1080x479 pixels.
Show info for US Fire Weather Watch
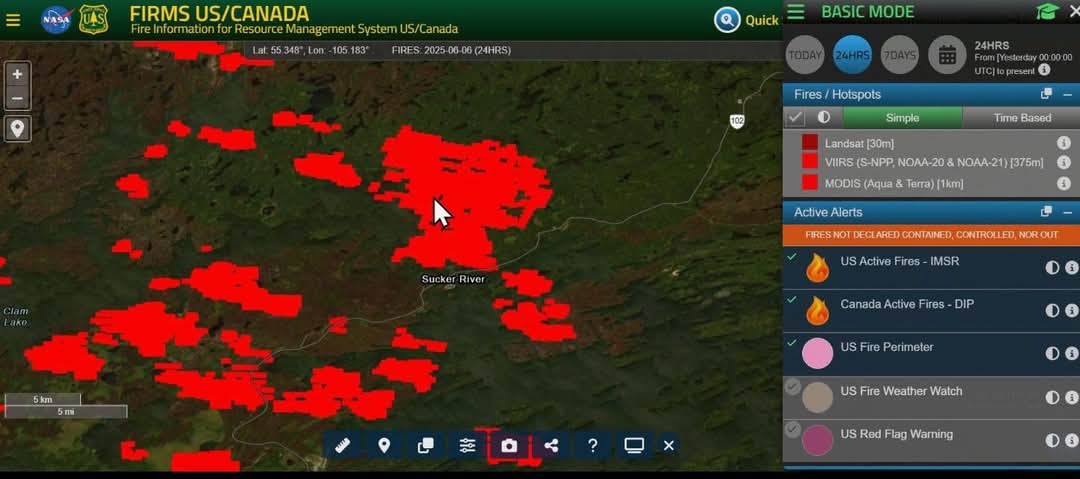pyautogui.click(x=1071, y=397)
